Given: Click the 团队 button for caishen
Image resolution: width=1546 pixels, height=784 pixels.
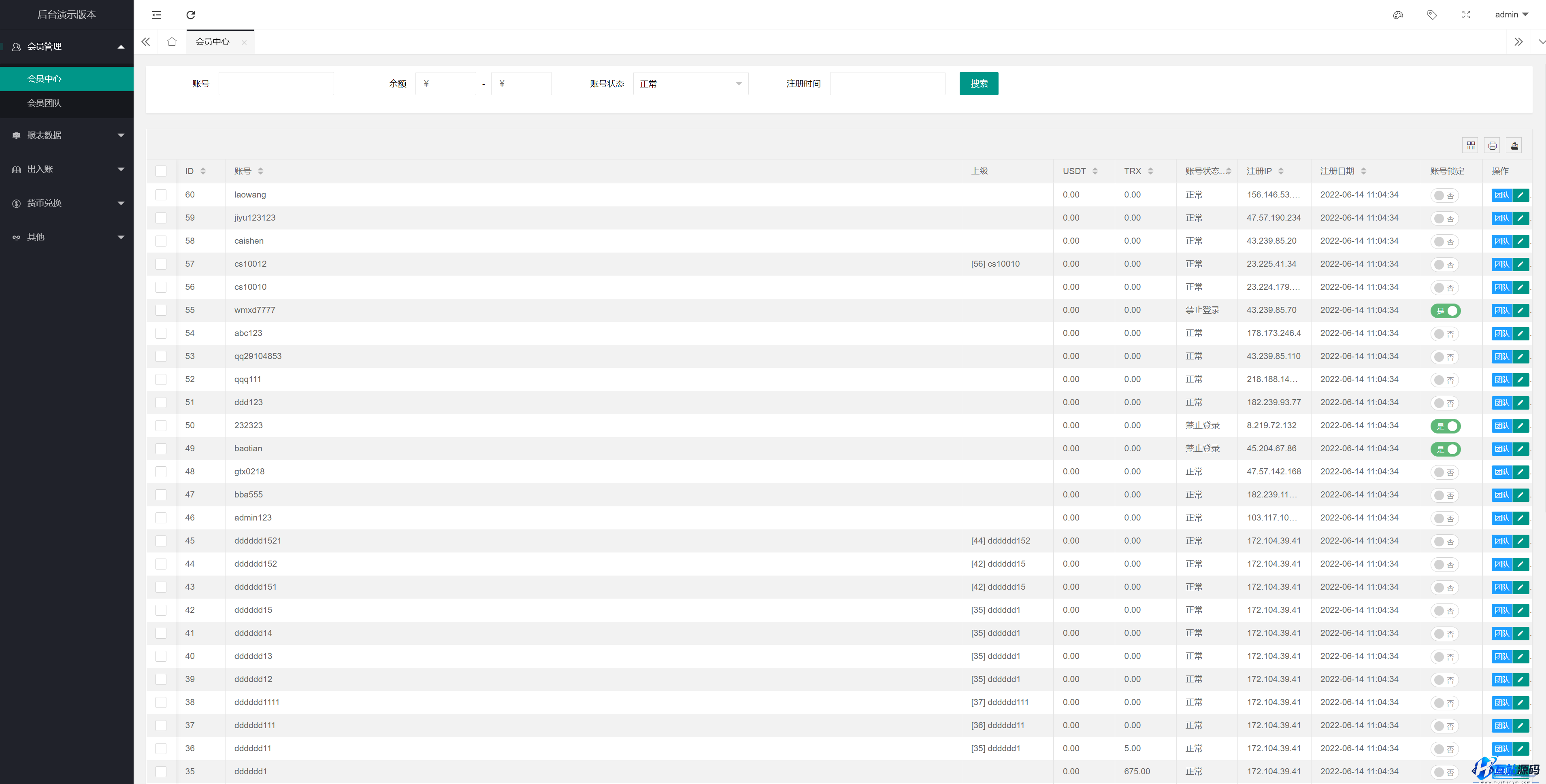Looking at the screenshot, I should pos(1501,241).
